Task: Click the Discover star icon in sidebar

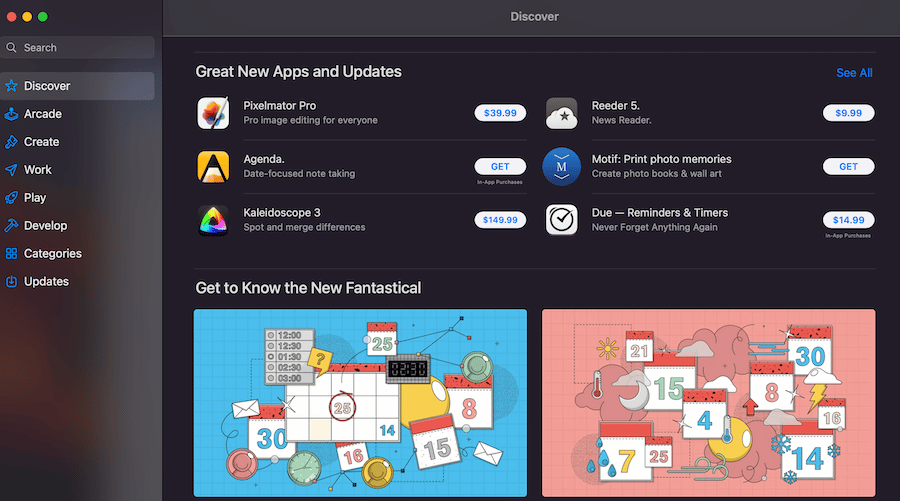Action: click(x=11, y=86)
